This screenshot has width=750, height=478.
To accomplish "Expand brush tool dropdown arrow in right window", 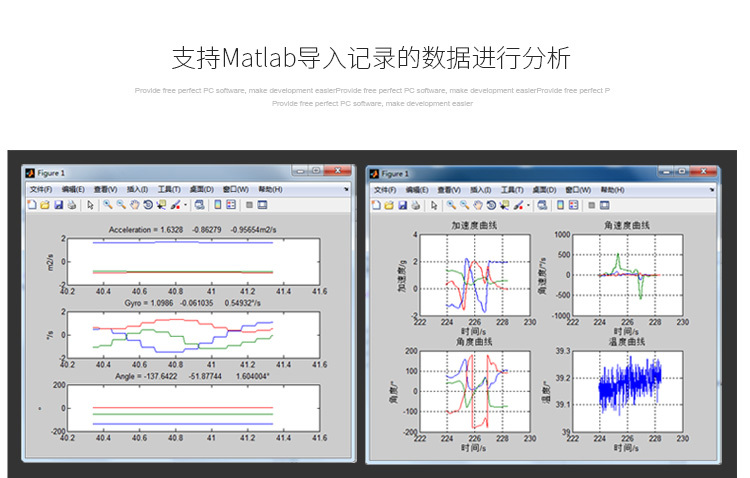I will click(x=528, y=205).
